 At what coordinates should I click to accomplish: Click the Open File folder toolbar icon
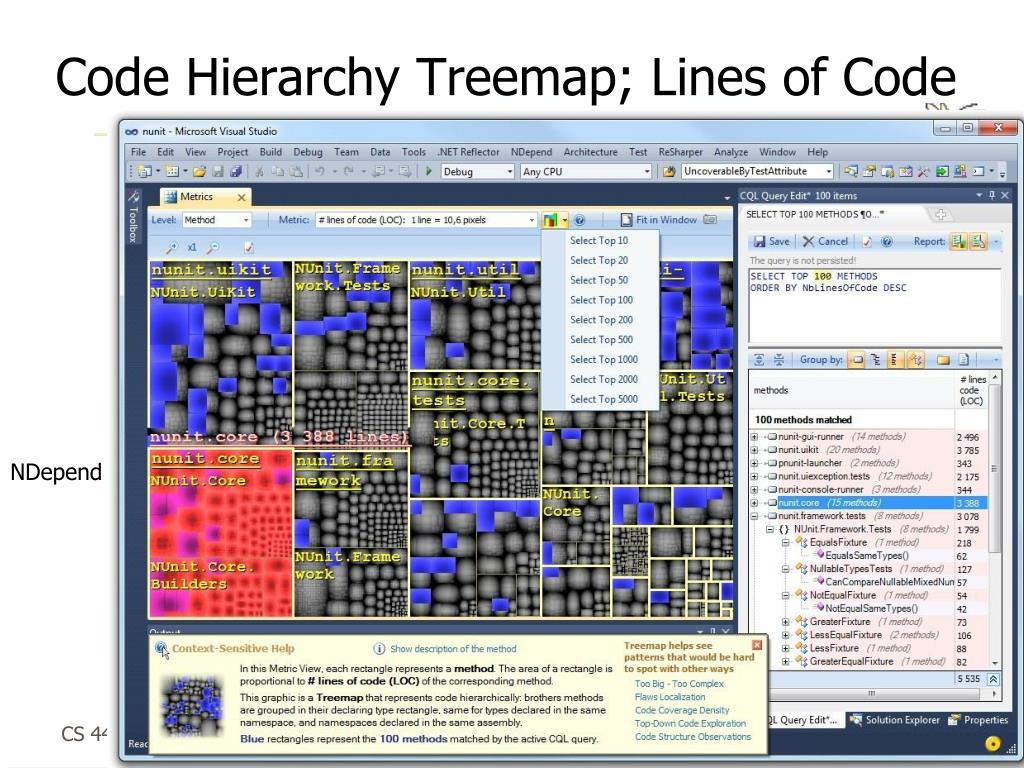click(x=200, y=171)
